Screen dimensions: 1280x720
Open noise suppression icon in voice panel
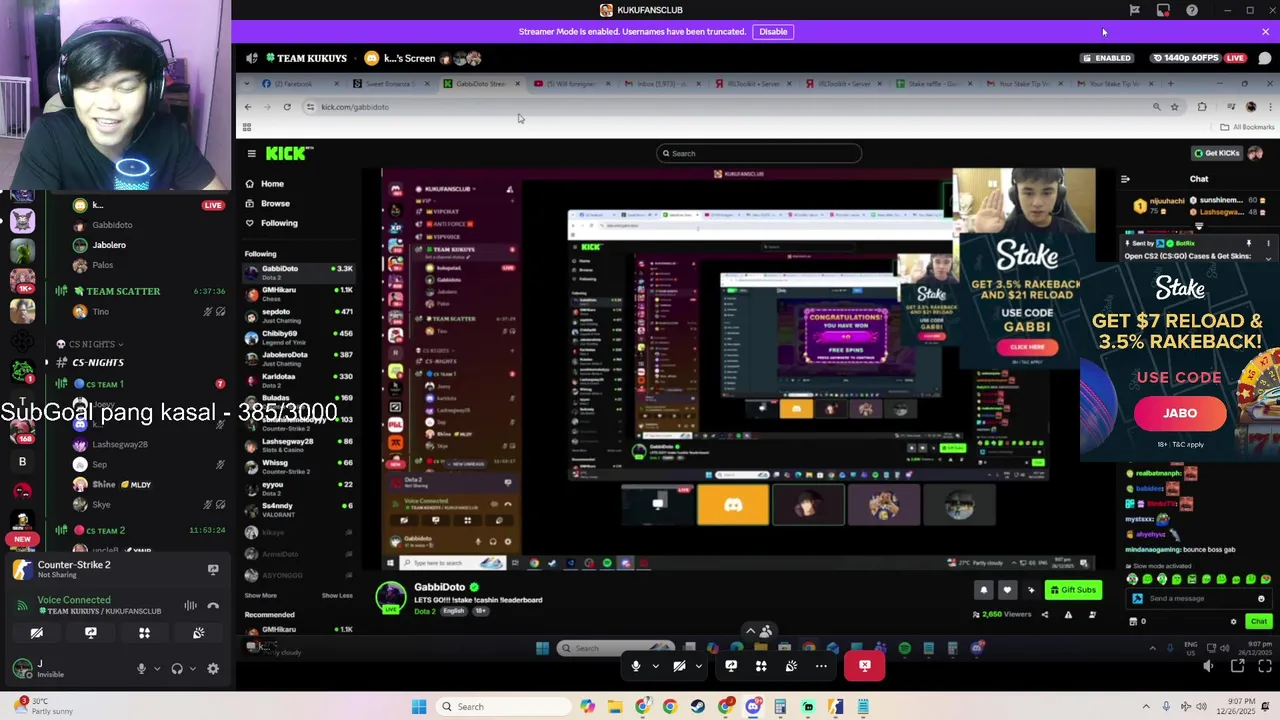pos(190,606)
